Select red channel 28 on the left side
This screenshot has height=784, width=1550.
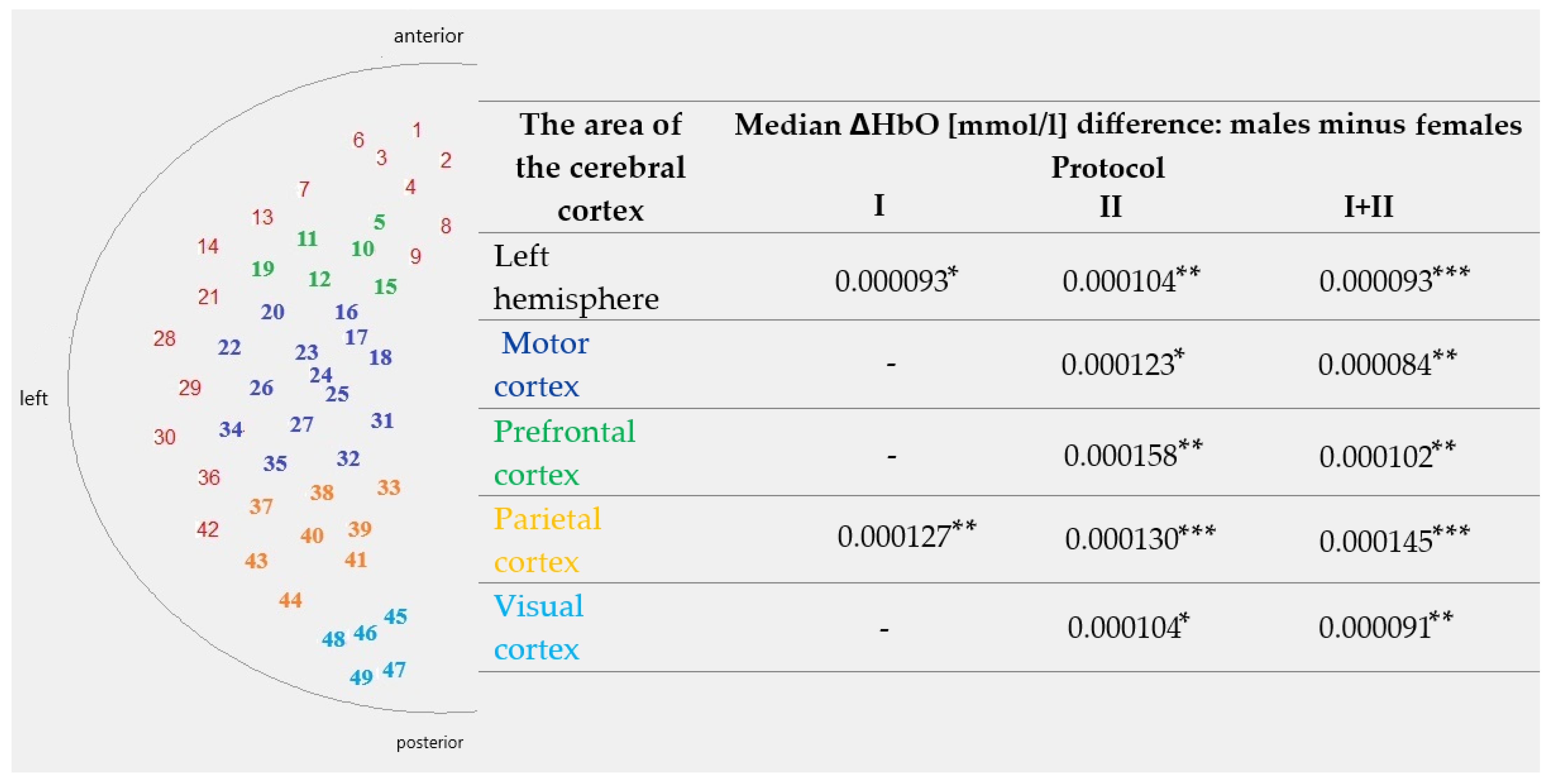[x=164, y=339]
